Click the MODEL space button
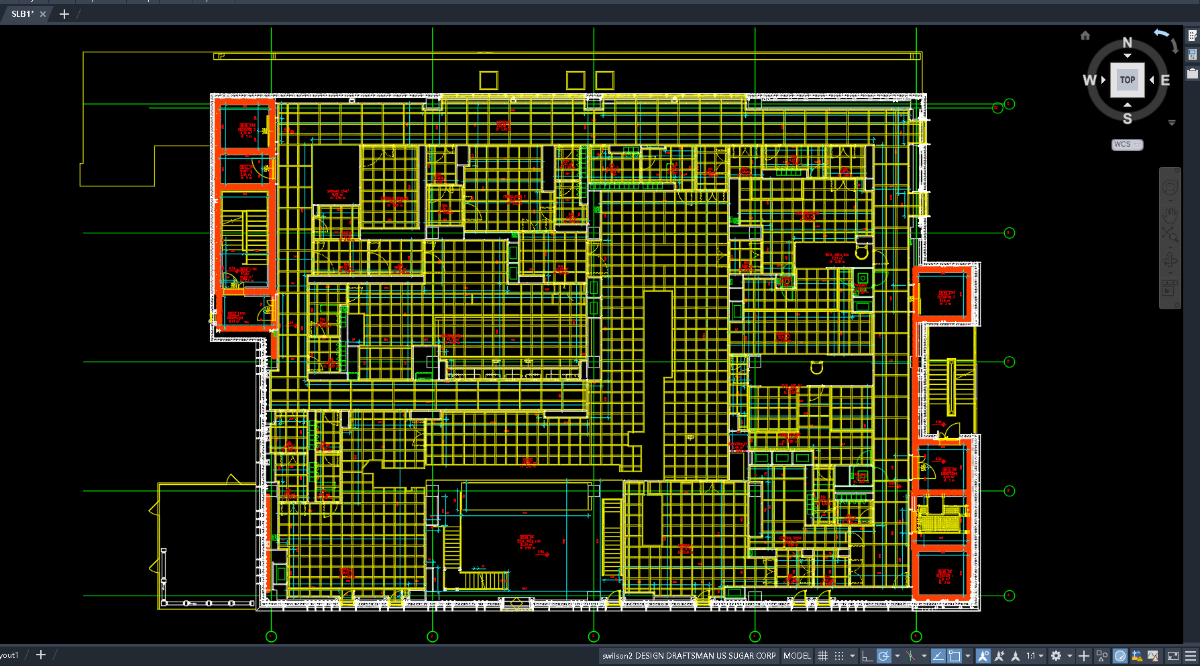This screenshot has height=666, width=1200. coord(797,656)
